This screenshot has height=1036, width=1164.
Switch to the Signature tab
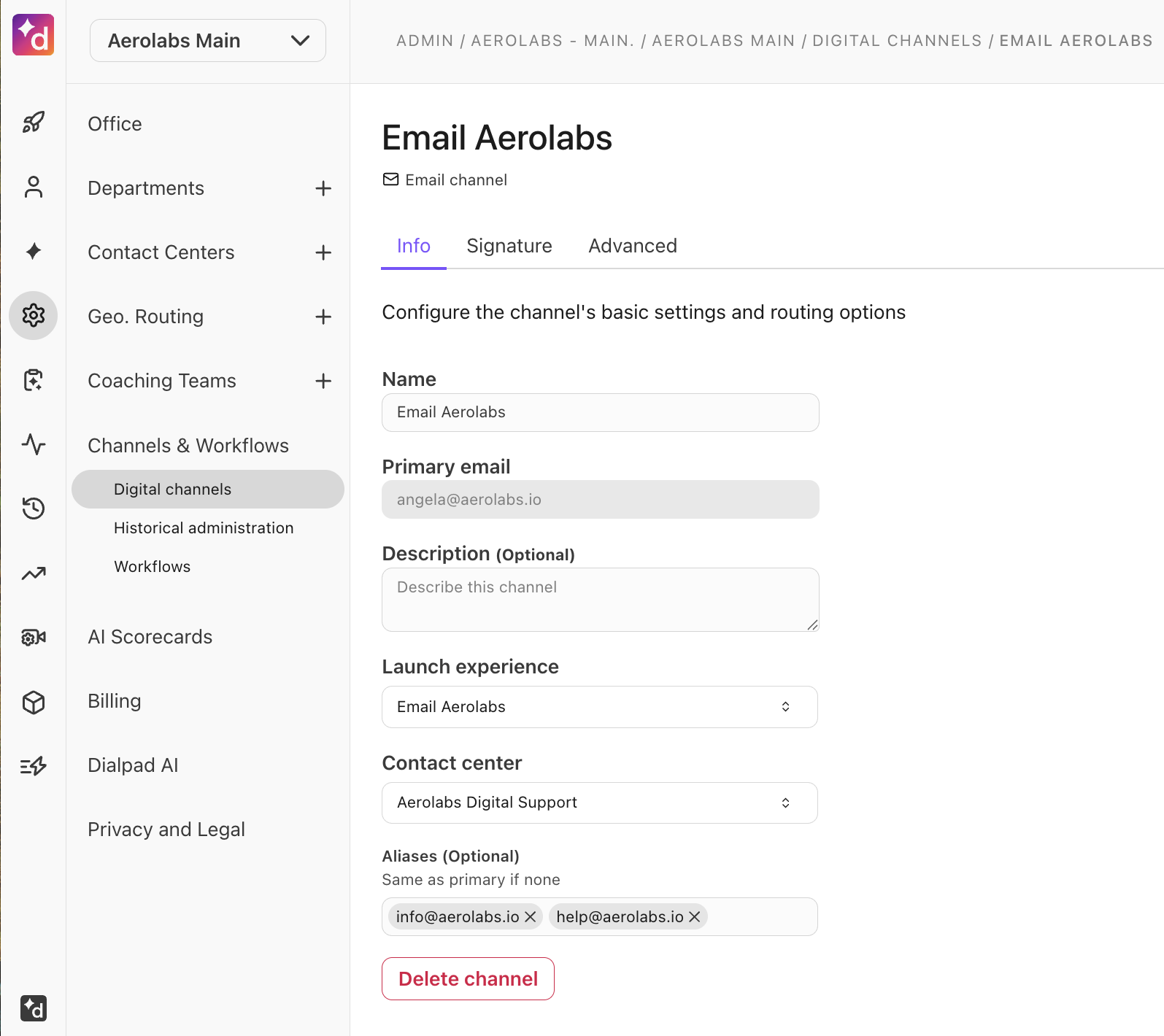coord(509,247)
